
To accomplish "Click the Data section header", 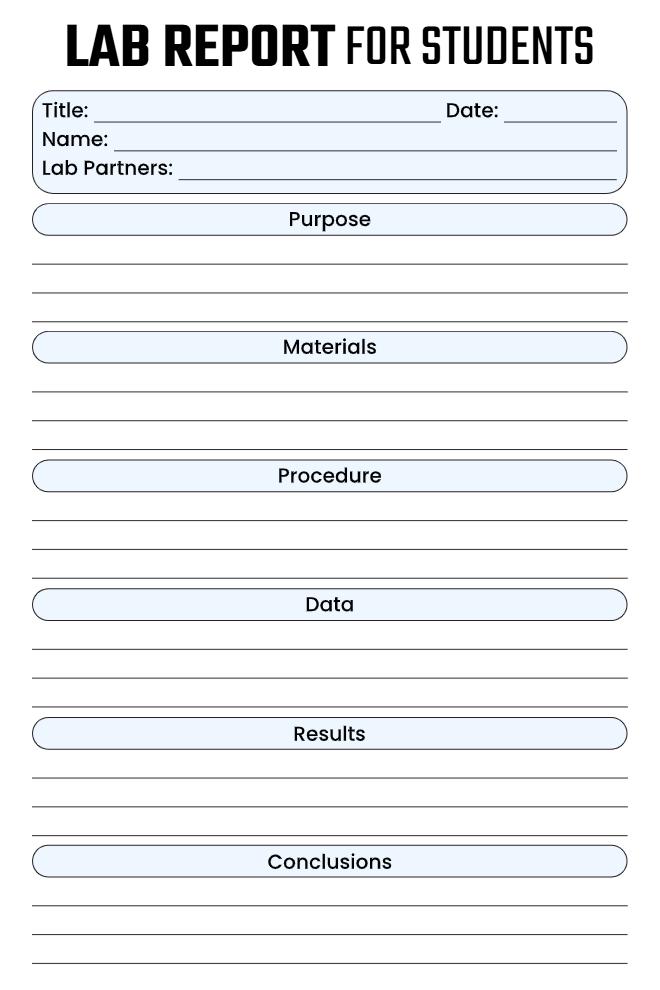I will coord(330,605).
